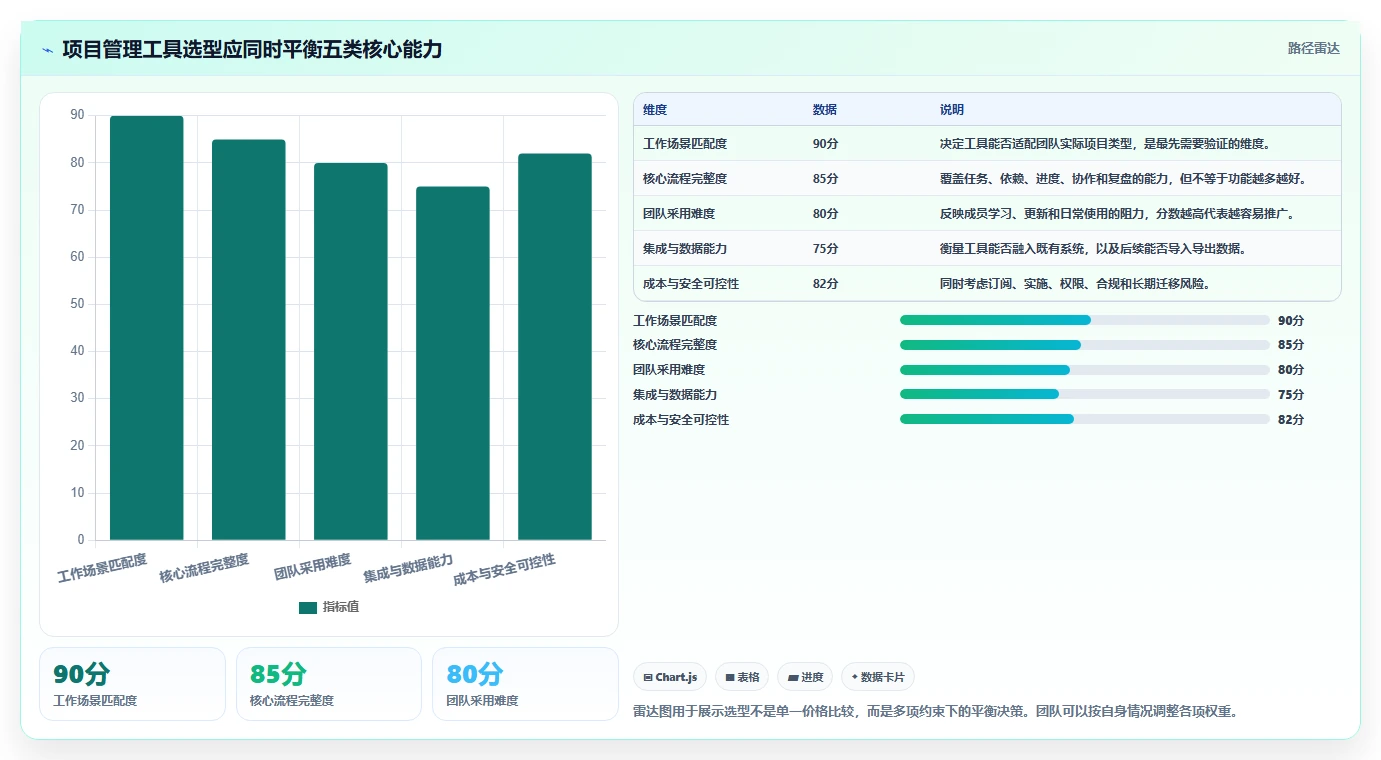The height and width of the screenshot is (760, 1381).
Task: Click the 90 tick on the y-axis
Action: coord(77,116)
